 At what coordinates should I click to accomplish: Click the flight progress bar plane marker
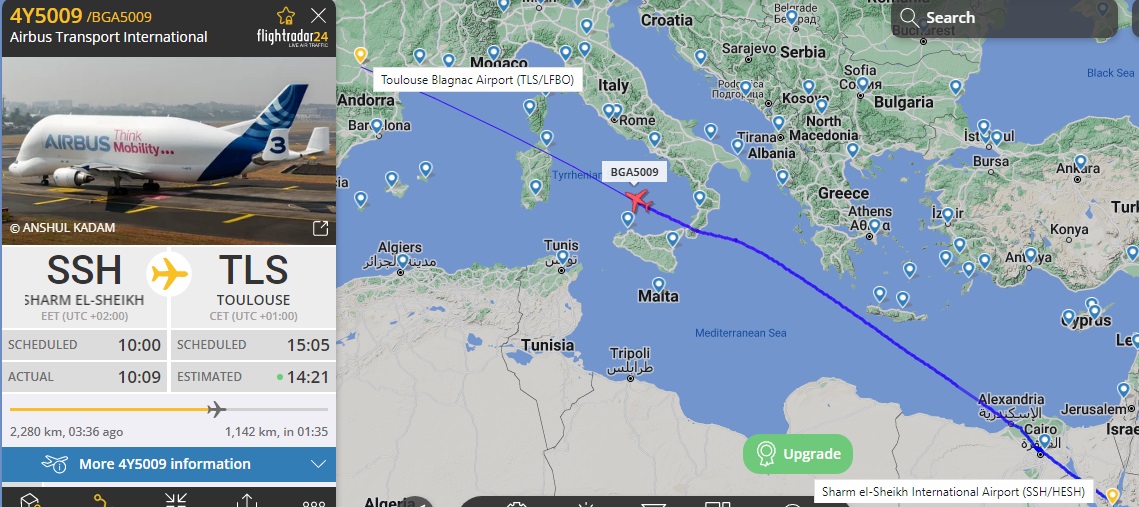coord(216,409)
